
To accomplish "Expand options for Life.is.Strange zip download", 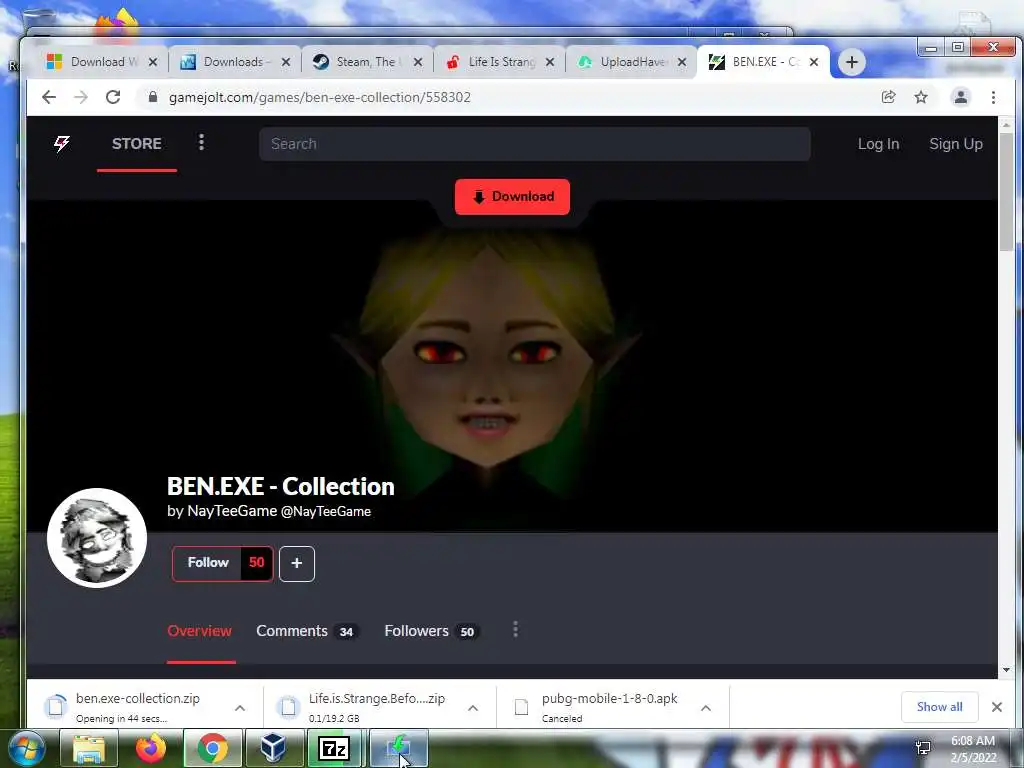I will click(x=473, y=708).
